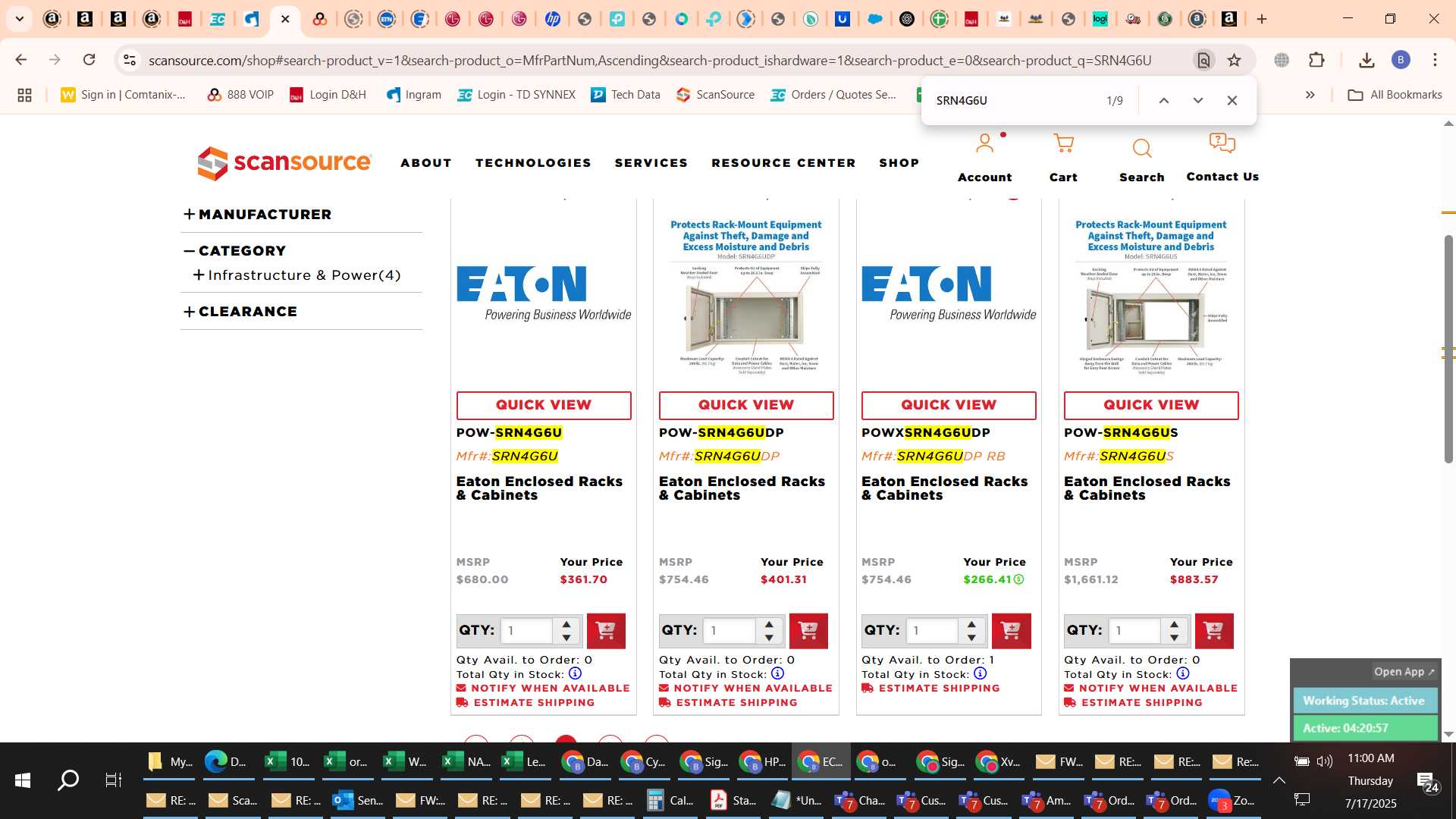Viewport: 1456px width, 819px height.
Task: Open the tab search dropdown
Action: click(x=20, y=19)
